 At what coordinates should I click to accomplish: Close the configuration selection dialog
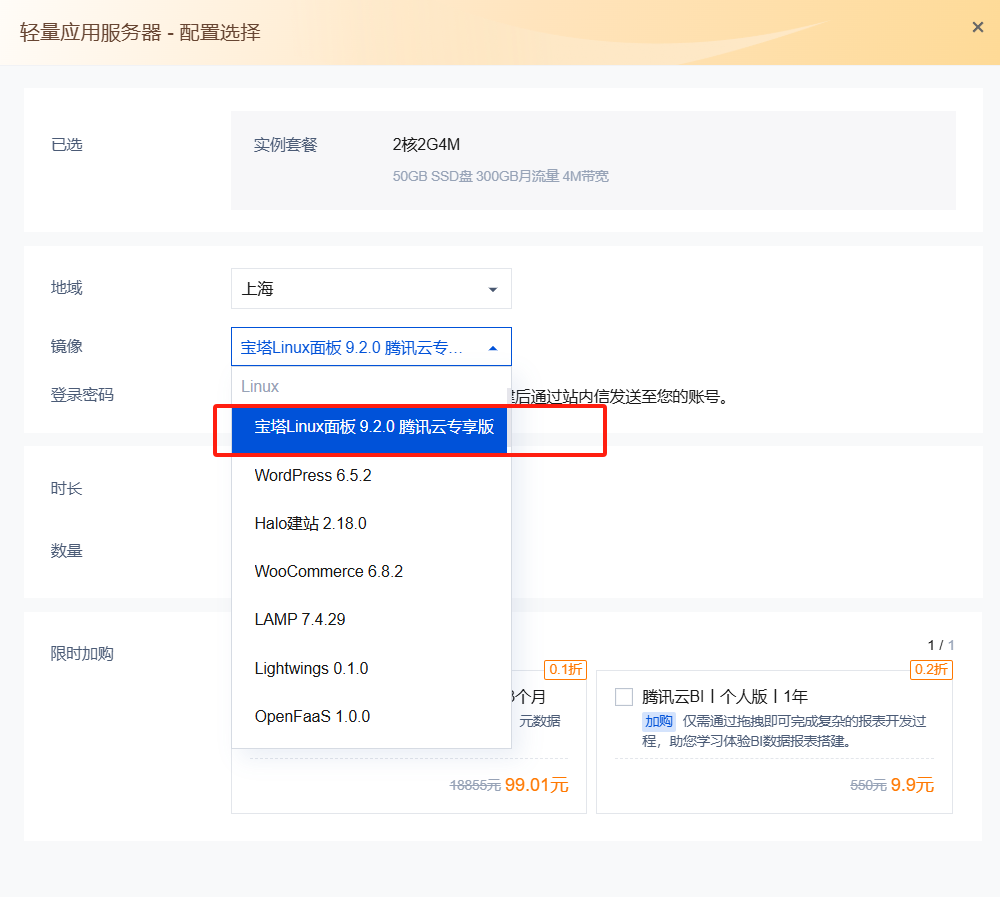pyautogui.click(x=977, y=27)
